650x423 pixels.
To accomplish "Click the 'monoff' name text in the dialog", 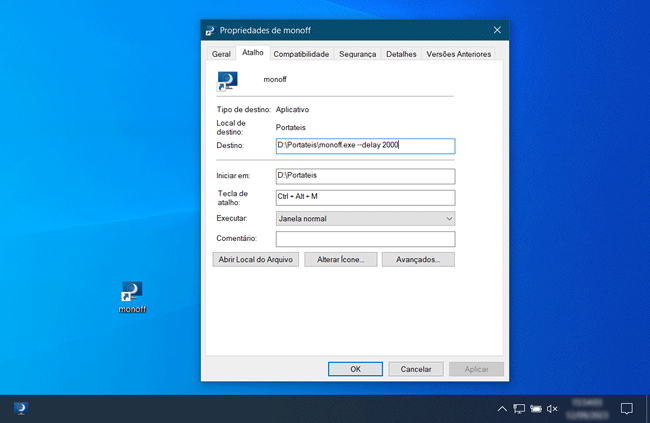I will point(275,79).
